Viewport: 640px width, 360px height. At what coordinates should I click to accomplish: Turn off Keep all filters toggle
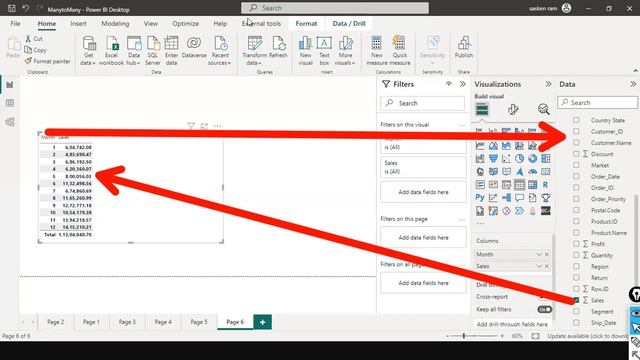544,309
